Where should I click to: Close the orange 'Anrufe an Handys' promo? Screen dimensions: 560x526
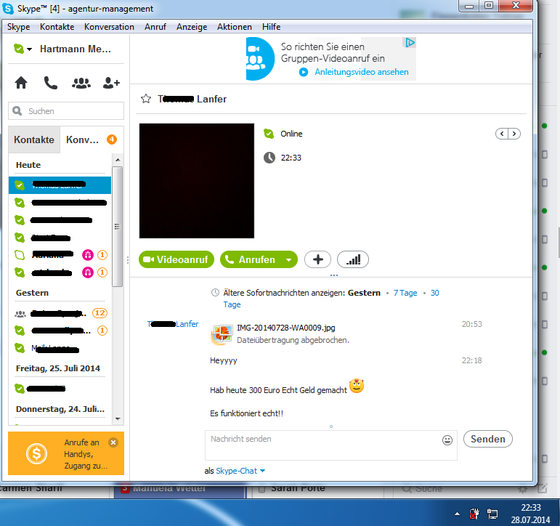tap(113, 442)
